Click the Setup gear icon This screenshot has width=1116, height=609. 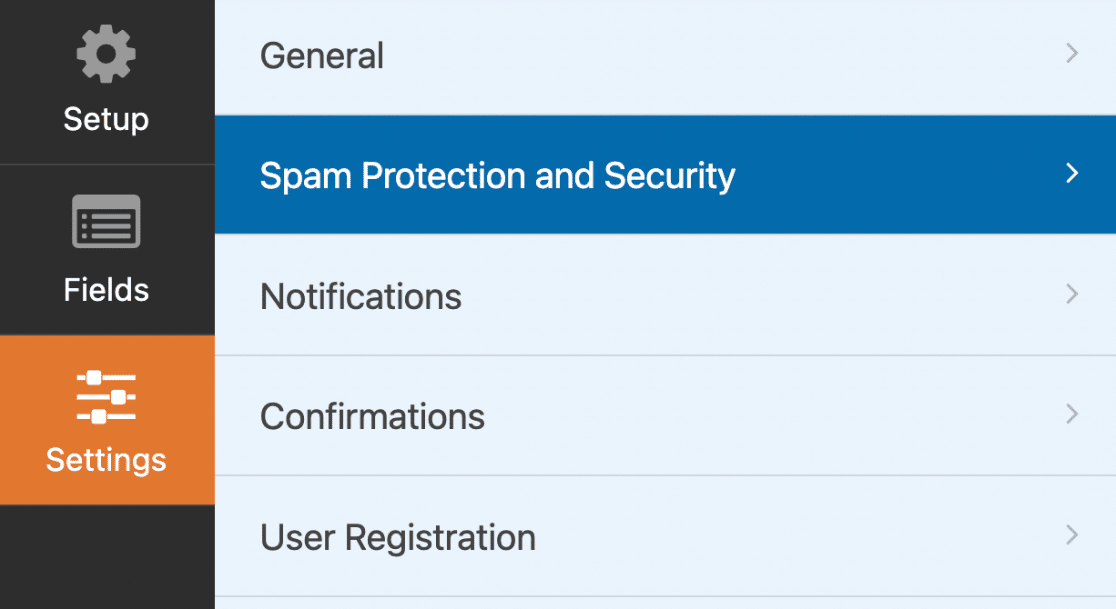click(106, 54)
